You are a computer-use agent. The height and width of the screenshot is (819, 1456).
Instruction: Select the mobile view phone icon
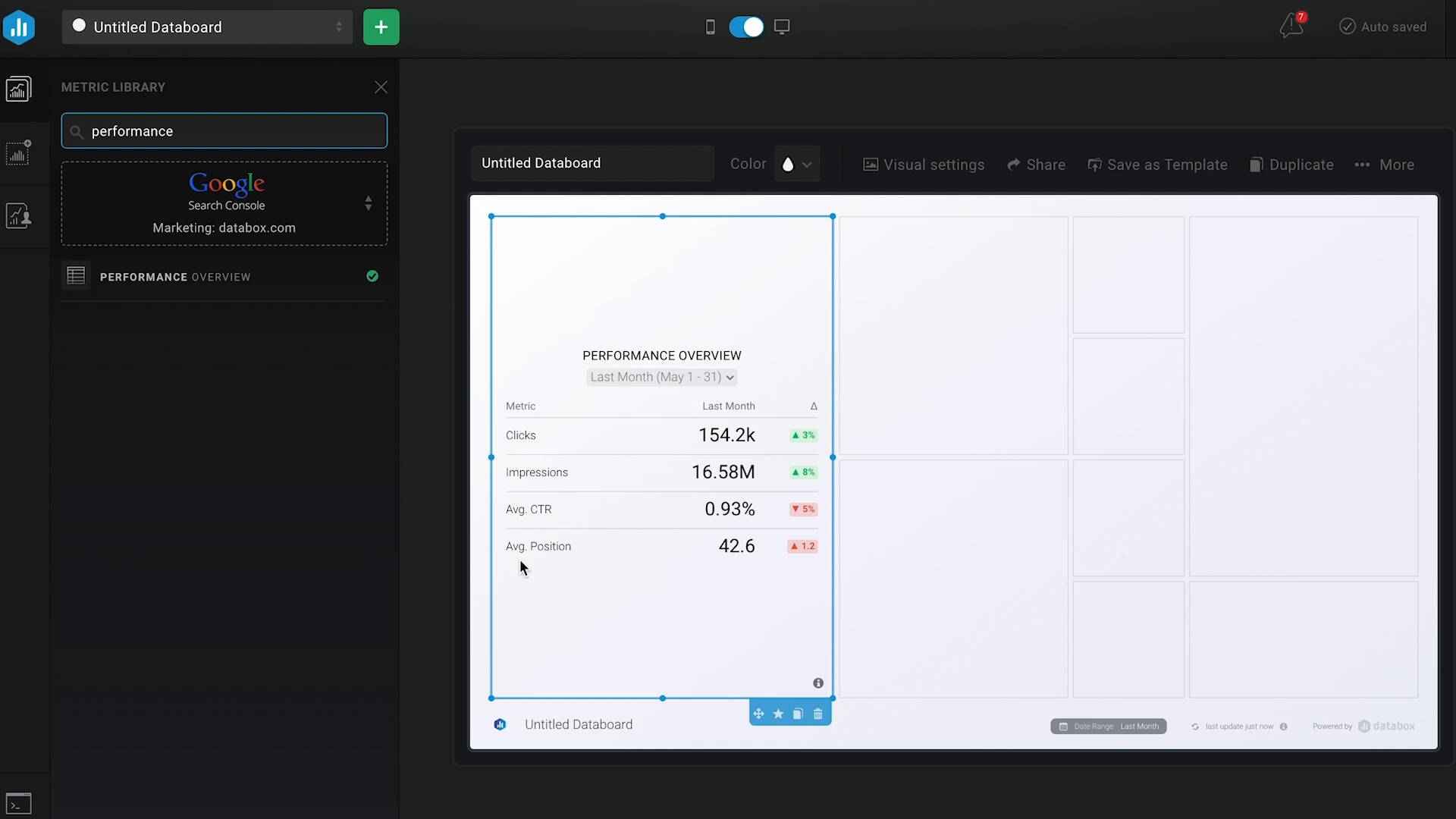[710, 27]
